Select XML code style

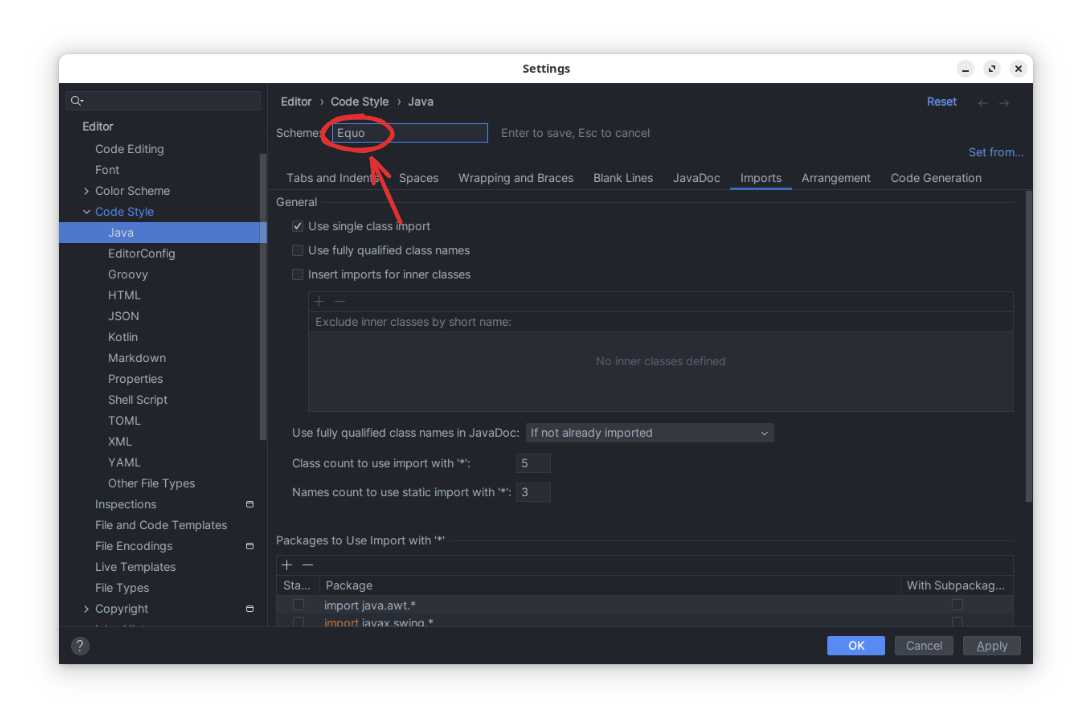[120, 442]
